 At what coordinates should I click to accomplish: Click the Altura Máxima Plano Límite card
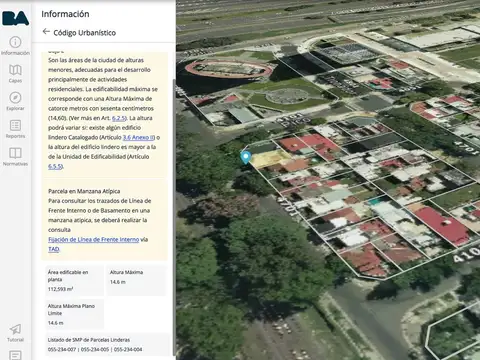[75, 314]
